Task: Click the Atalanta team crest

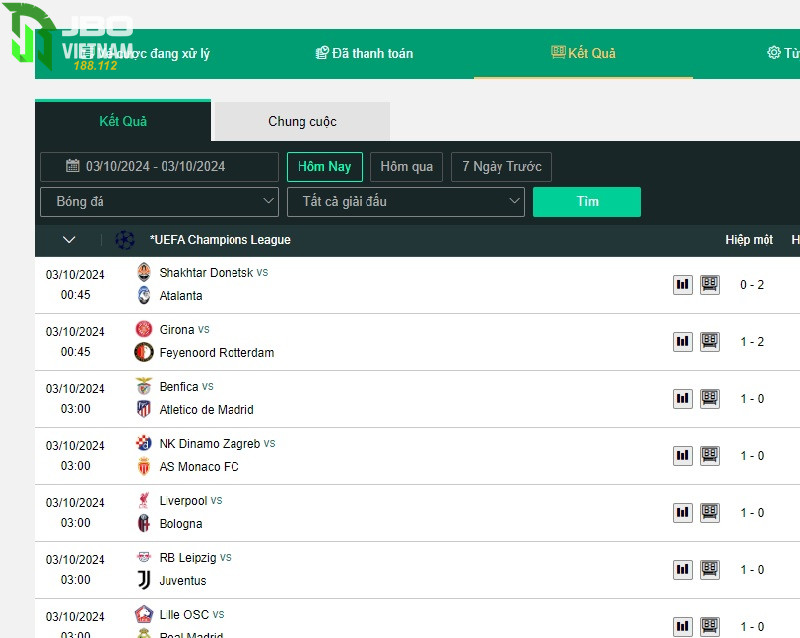Action: pos(144,296)
